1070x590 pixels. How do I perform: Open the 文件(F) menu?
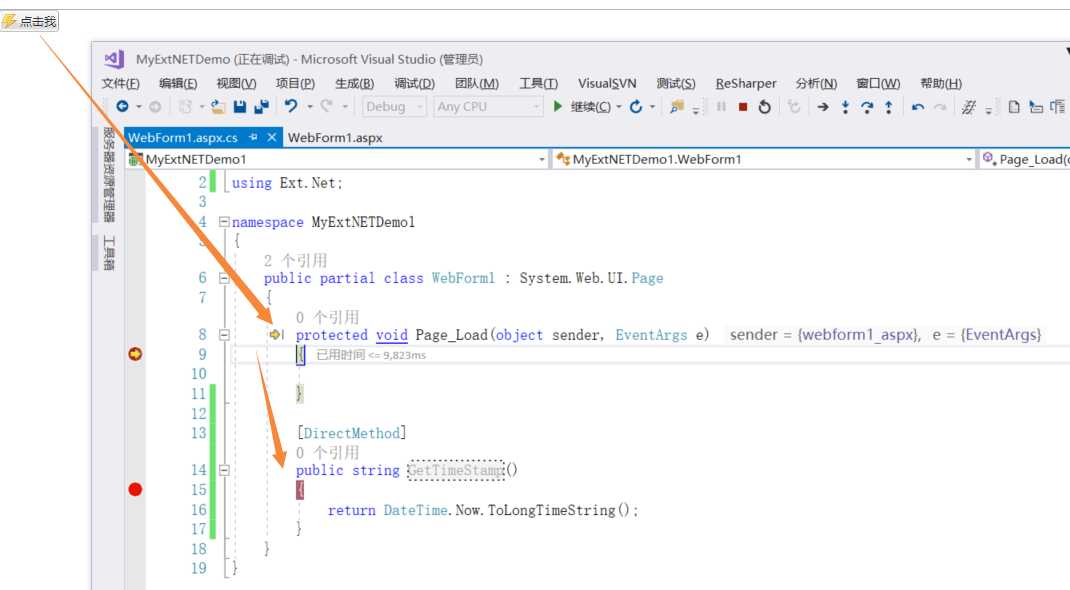pos(121,83)
